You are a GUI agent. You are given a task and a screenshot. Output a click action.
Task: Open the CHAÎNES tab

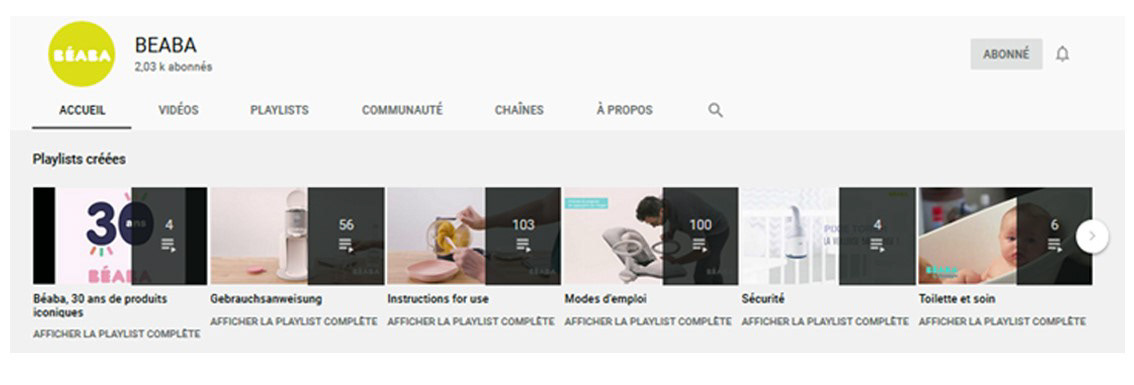click(x=519, y=111)
